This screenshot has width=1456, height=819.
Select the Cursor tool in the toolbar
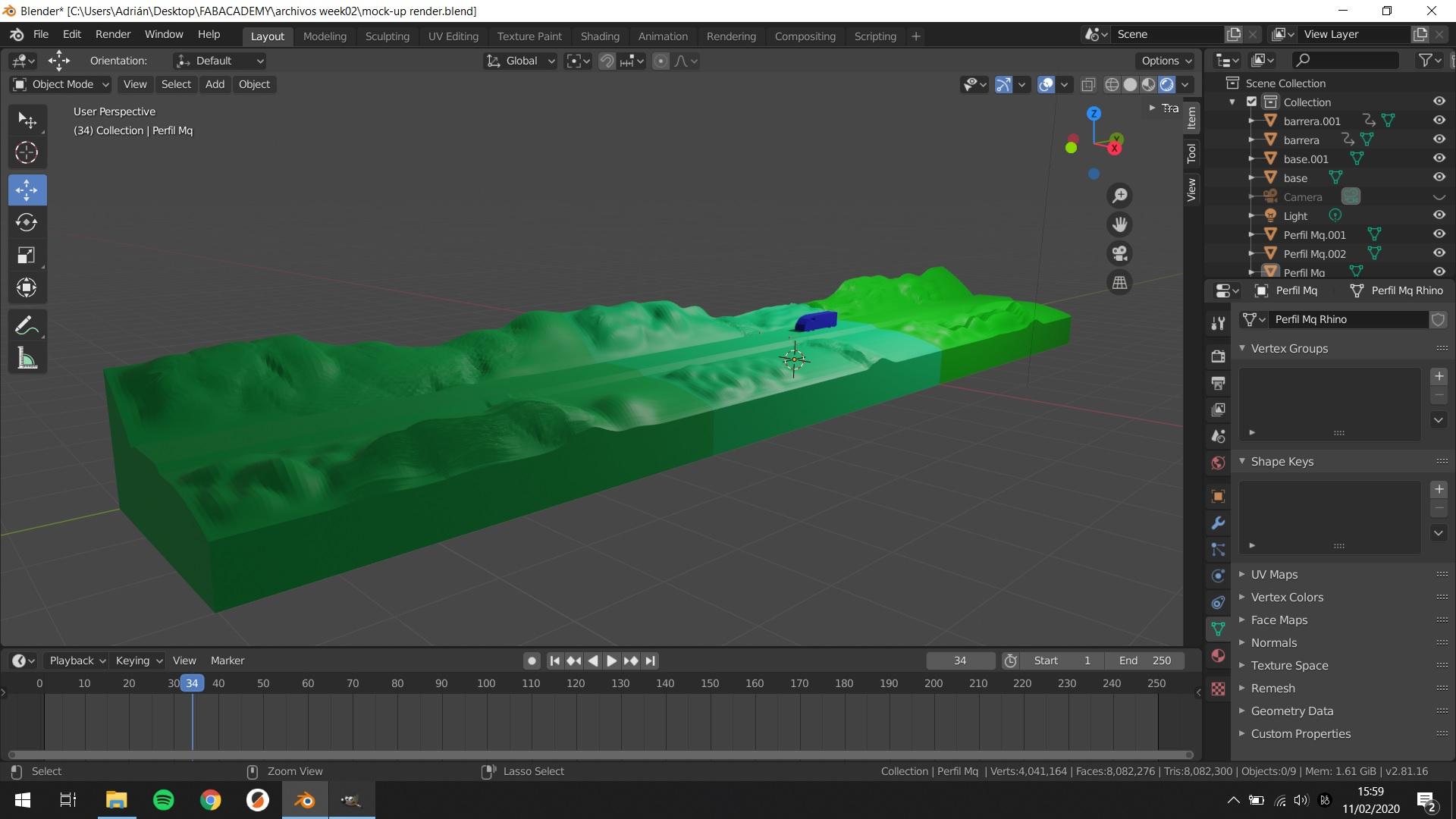tap(27, 153)
